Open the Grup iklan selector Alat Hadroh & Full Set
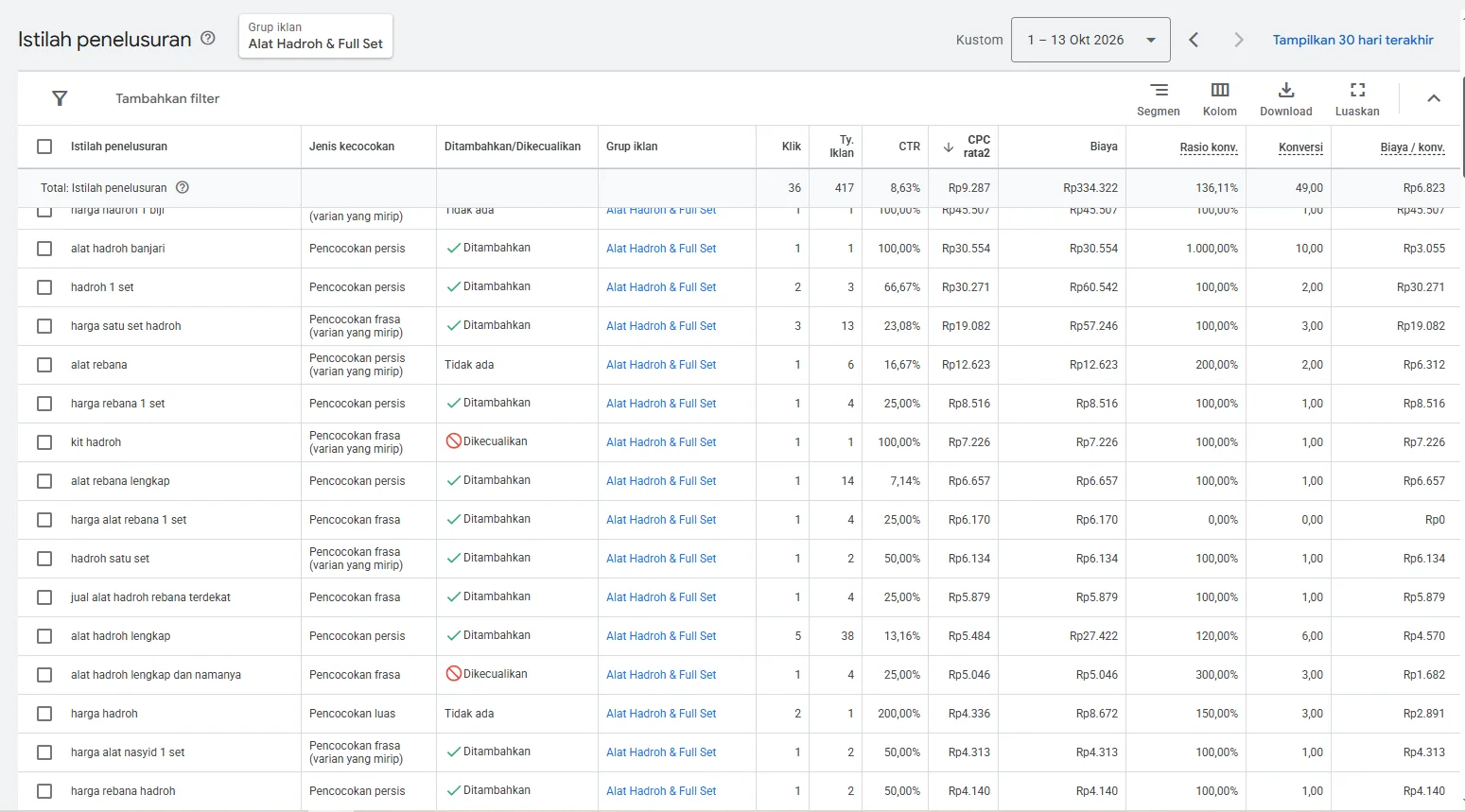Image resolution: width=1465 pixels, height=812 pixels. pos(316,36)
